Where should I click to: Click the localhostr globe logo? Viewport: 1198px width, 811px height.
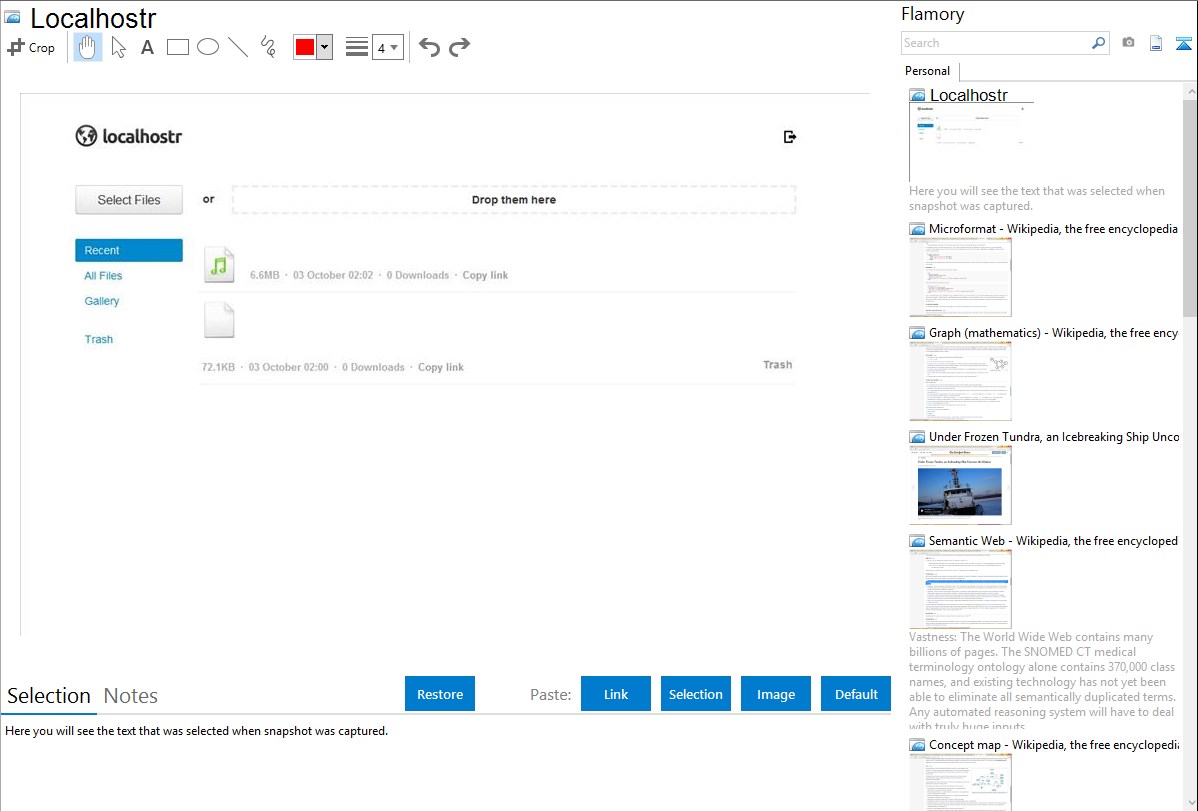[x=86, y=136]
